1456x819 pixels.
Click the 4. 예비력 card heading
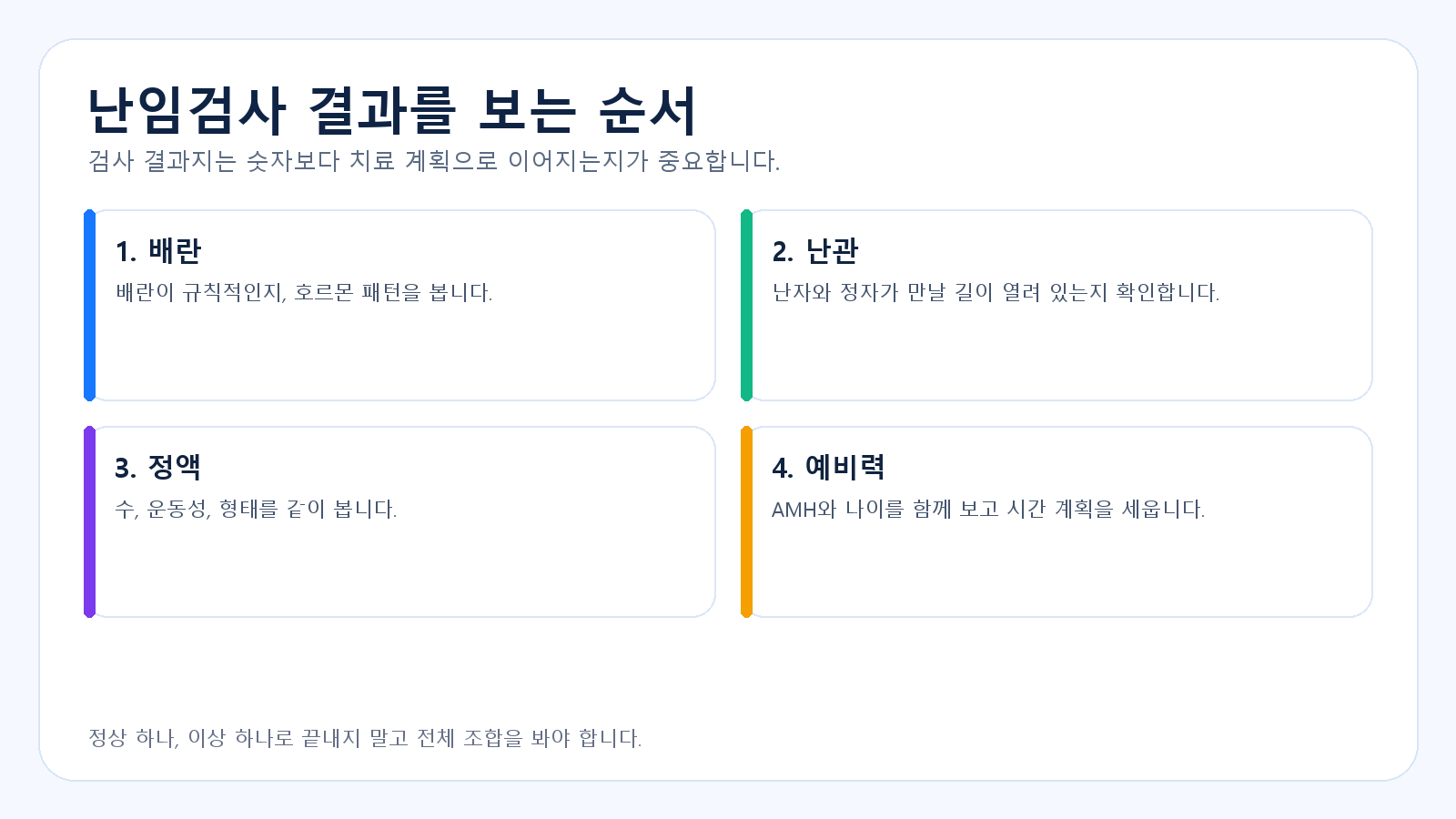pyautogui.click(x=828, y=468)
